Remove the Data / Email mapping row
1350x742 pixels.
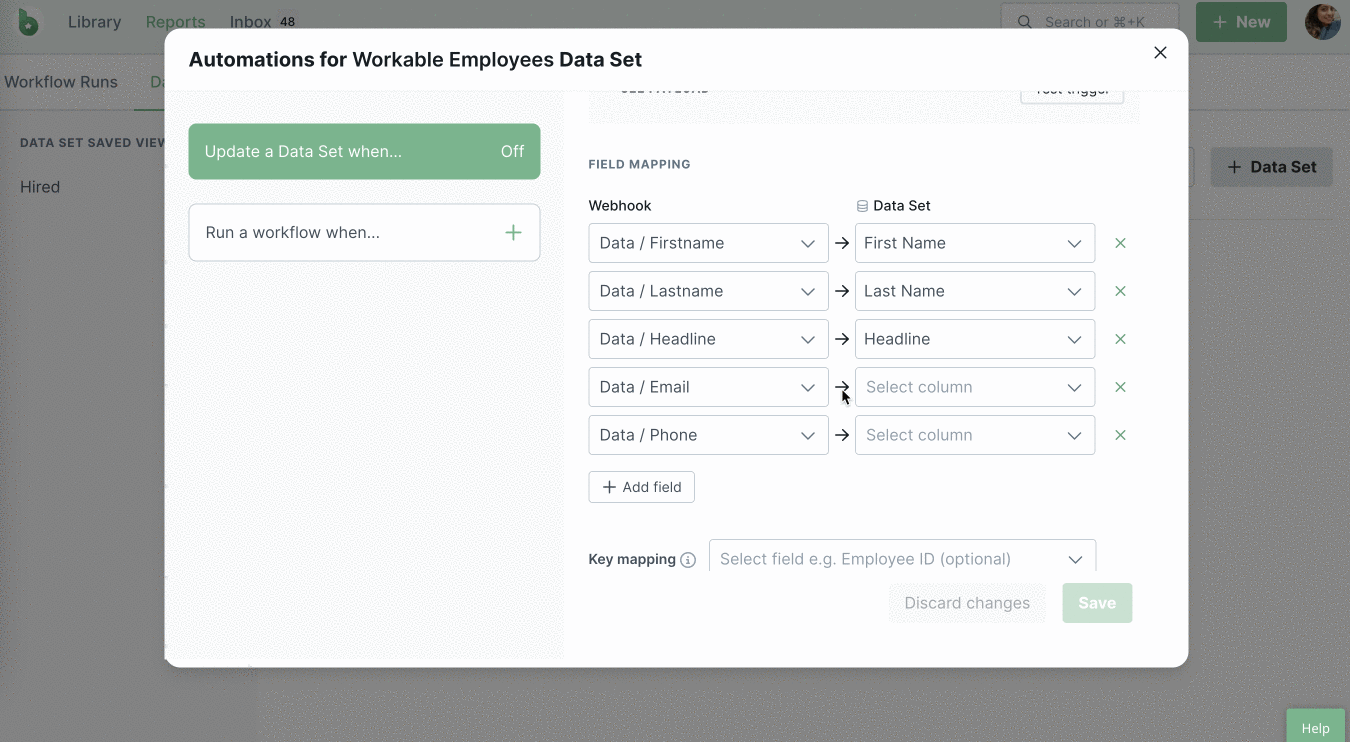click(x=1120, y=387)
